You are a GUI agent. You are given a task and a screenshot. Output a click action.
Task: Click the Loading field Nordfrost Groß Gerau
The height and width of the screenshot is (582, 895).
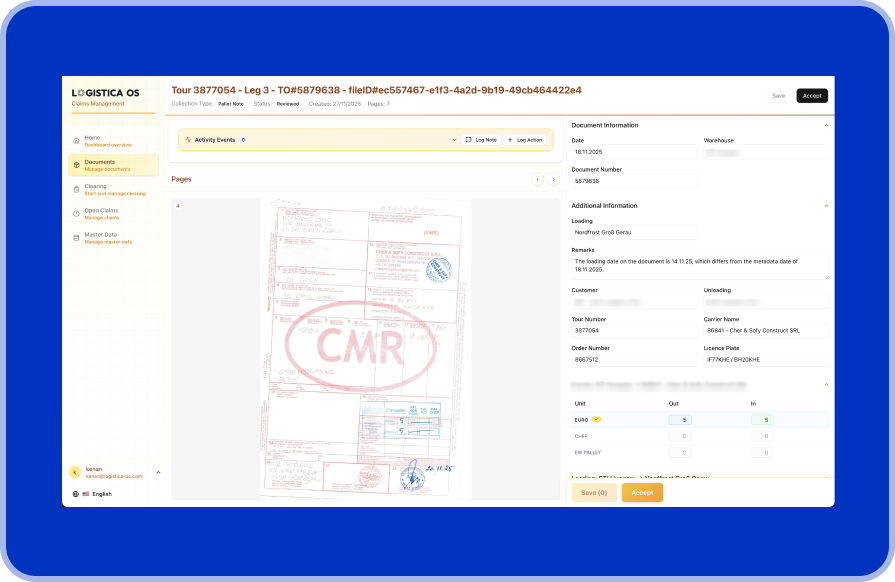click(634, 232)
